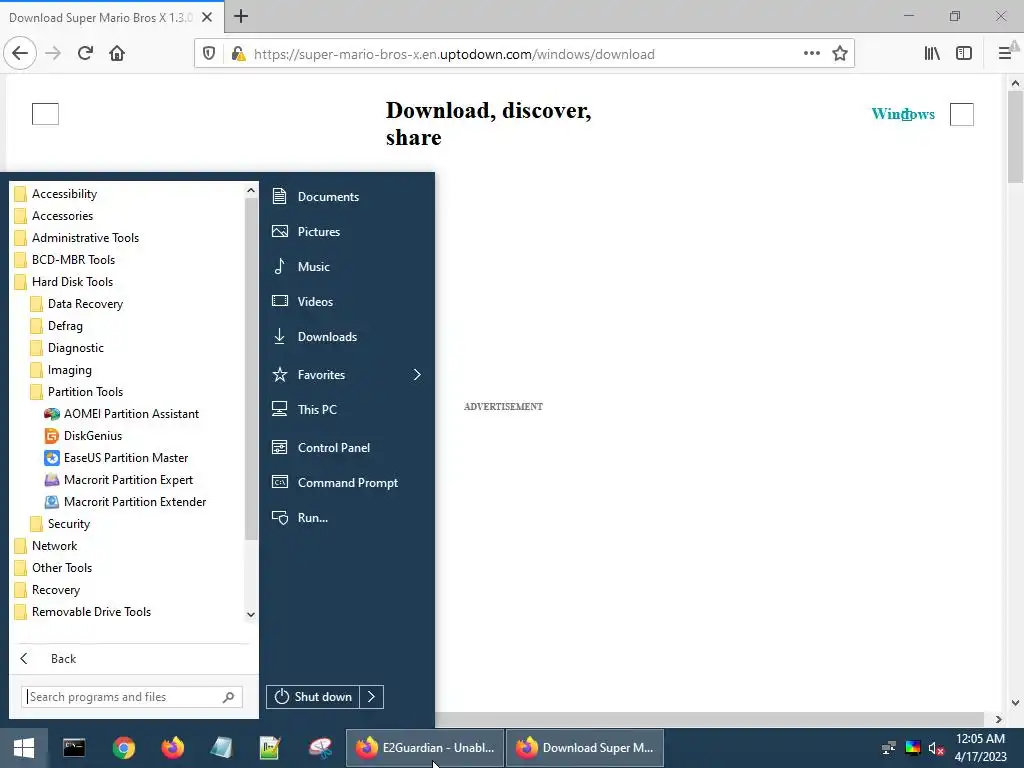Open Control Panel from the start menu
Screen dimensions: 1024x768
[321, 448]
